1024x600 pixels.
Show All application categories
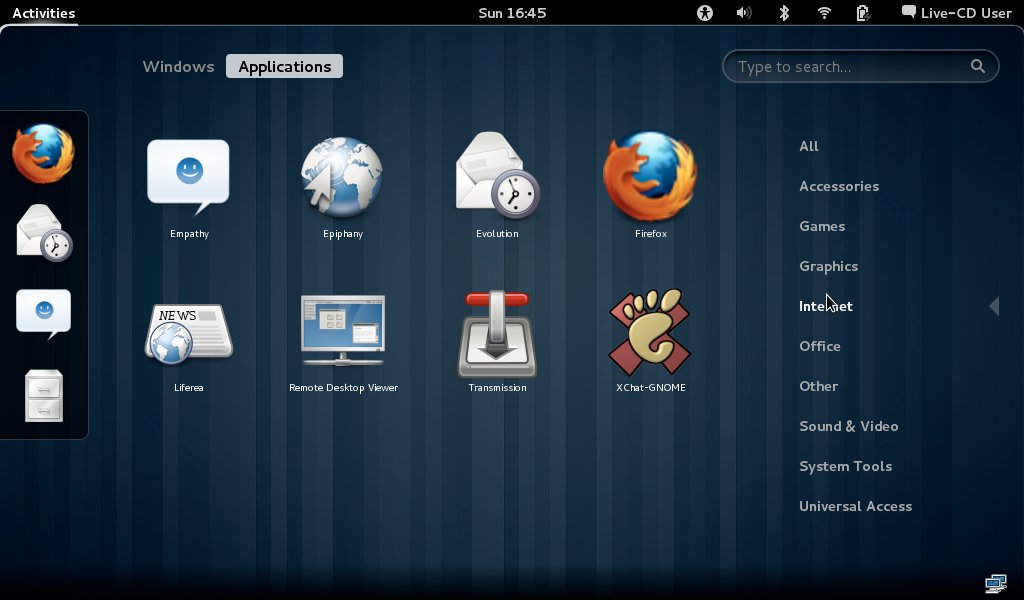click(809, 146)
